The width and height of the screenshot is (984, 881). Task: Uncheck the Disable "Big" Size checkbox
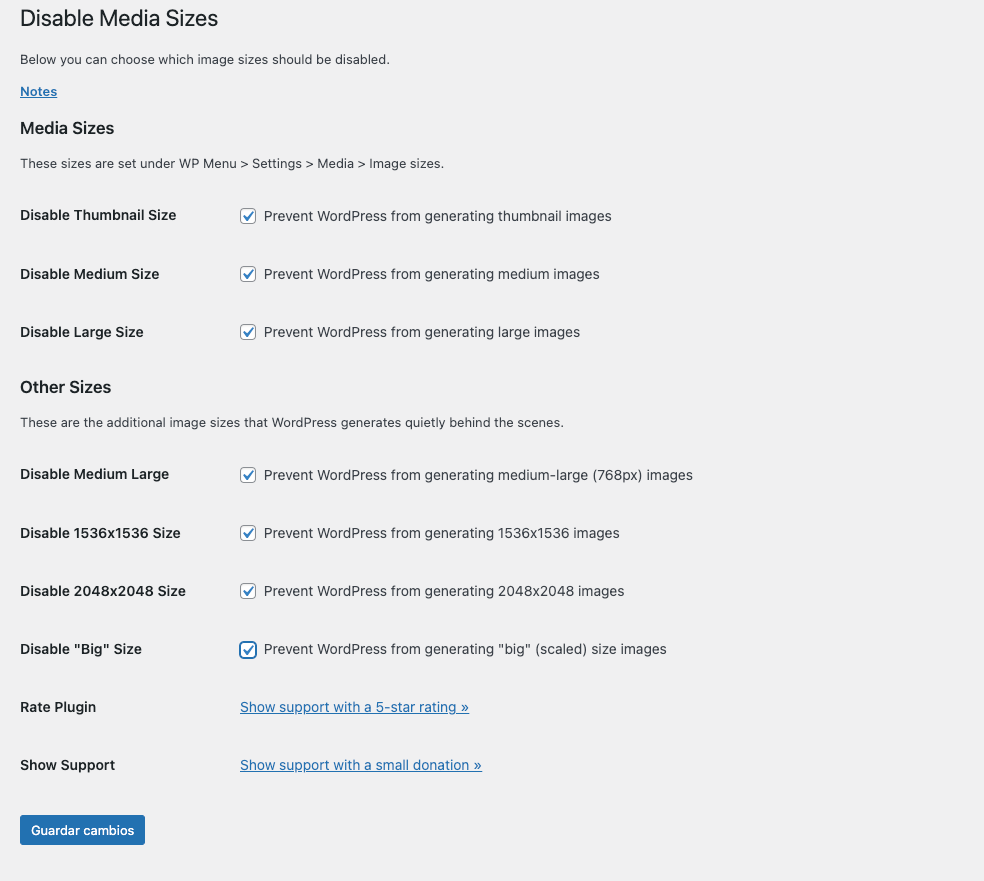248,650
